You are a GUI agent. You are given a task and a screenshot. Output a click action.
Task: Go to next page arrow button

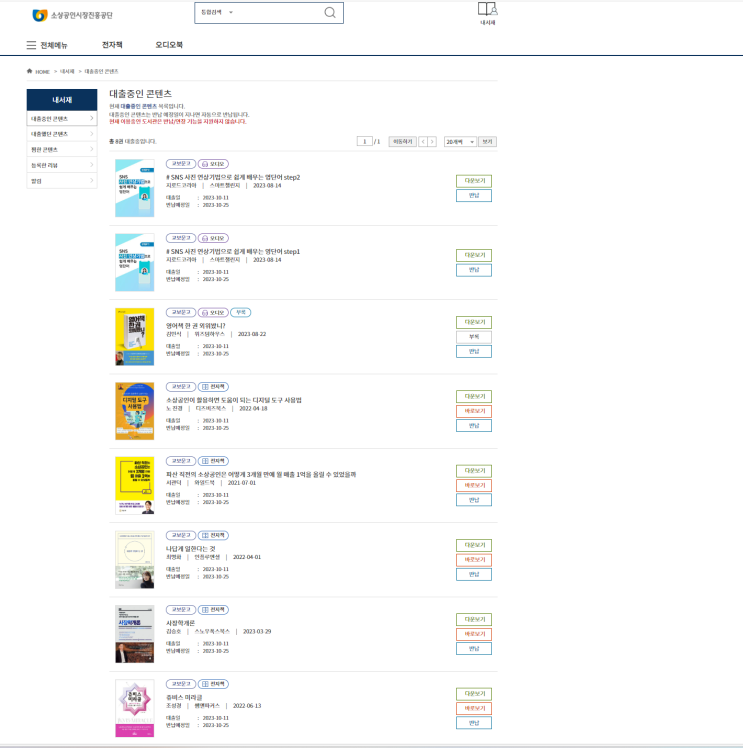[x=432, y=142]
